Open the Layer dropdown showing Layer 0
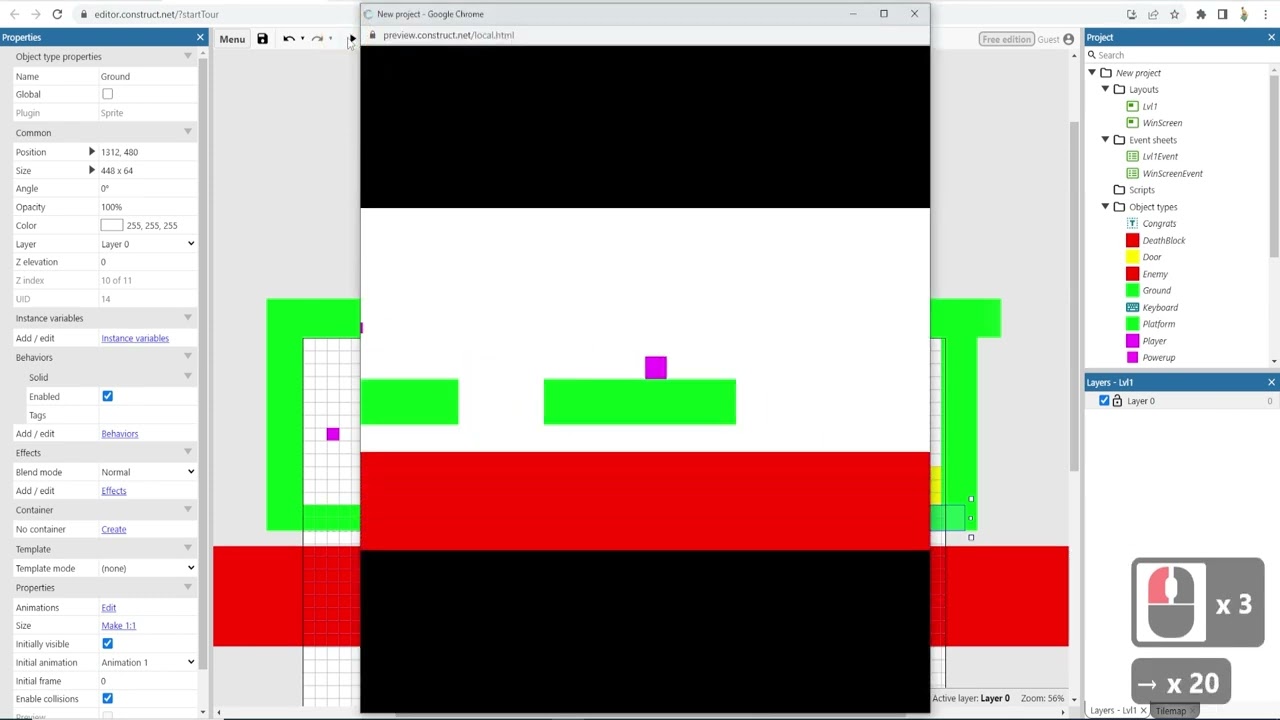The width and height of the screenshot is (1280, 720). pos(148,244)
